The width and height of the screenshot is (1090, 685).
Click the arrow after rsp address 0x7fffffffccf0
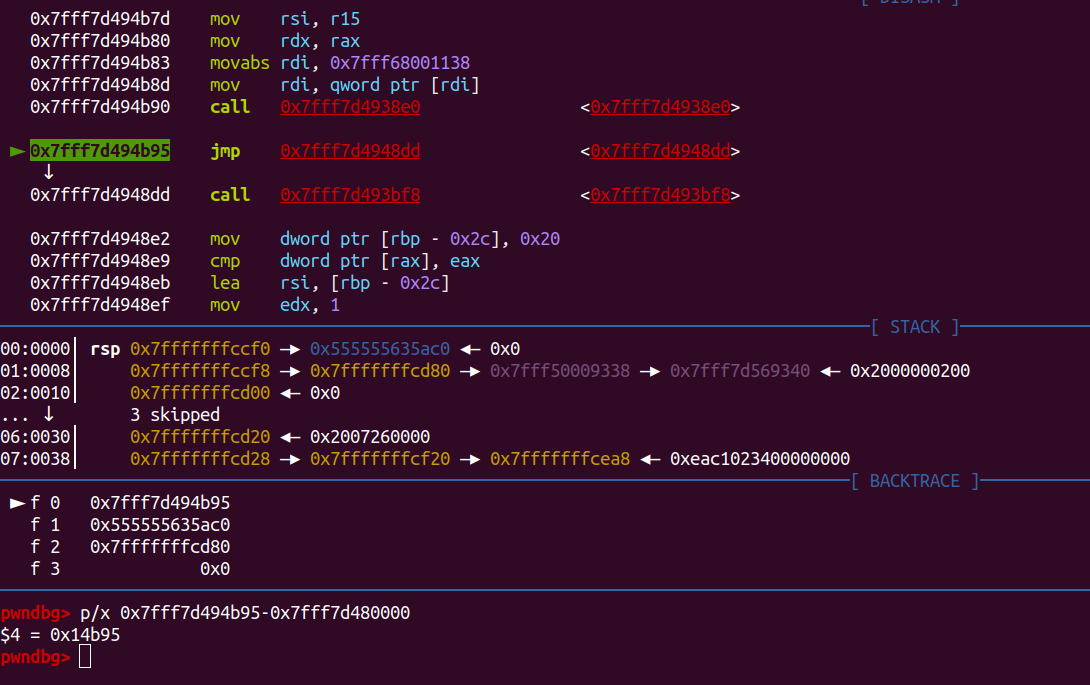(290, 349)
